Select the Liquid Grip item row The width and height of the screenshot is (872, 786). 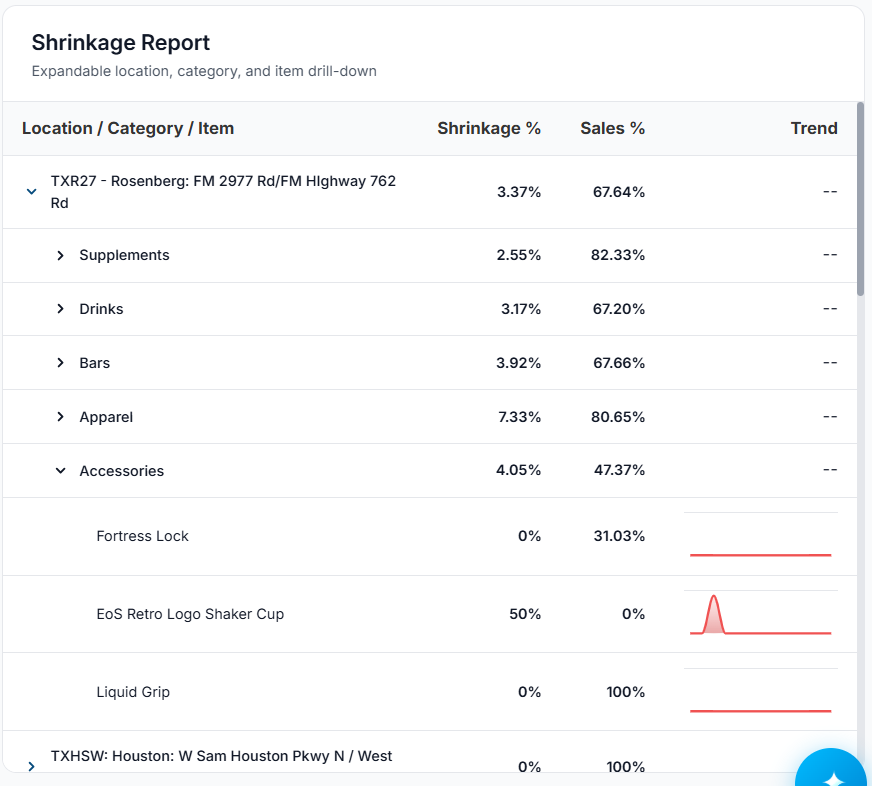coord(430,692)
